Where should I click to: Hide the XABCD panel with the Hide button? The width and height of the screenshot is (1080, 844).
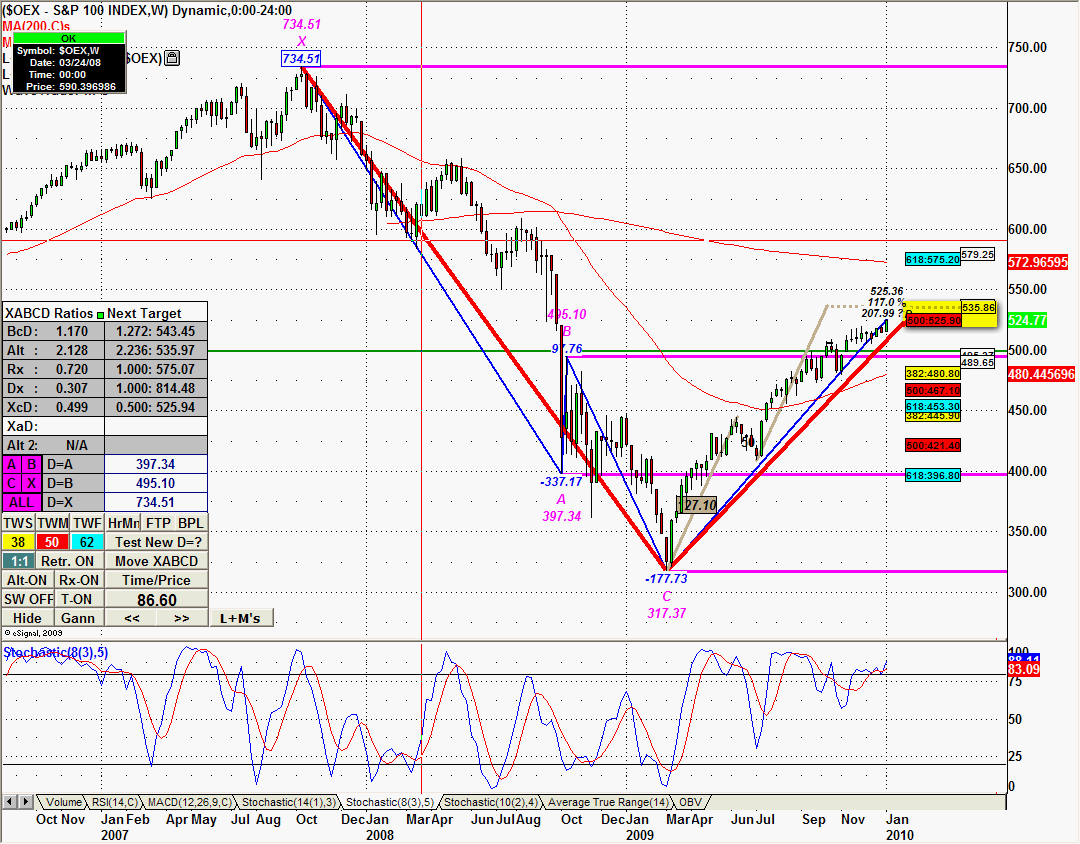point(27,618)
